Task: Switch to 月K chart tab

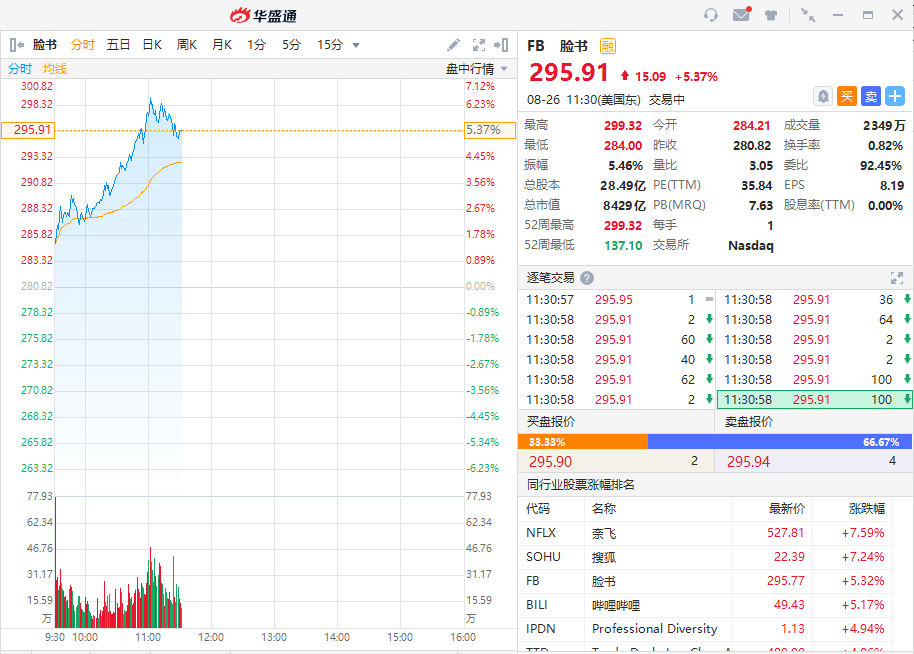Action: coord(222,45)
